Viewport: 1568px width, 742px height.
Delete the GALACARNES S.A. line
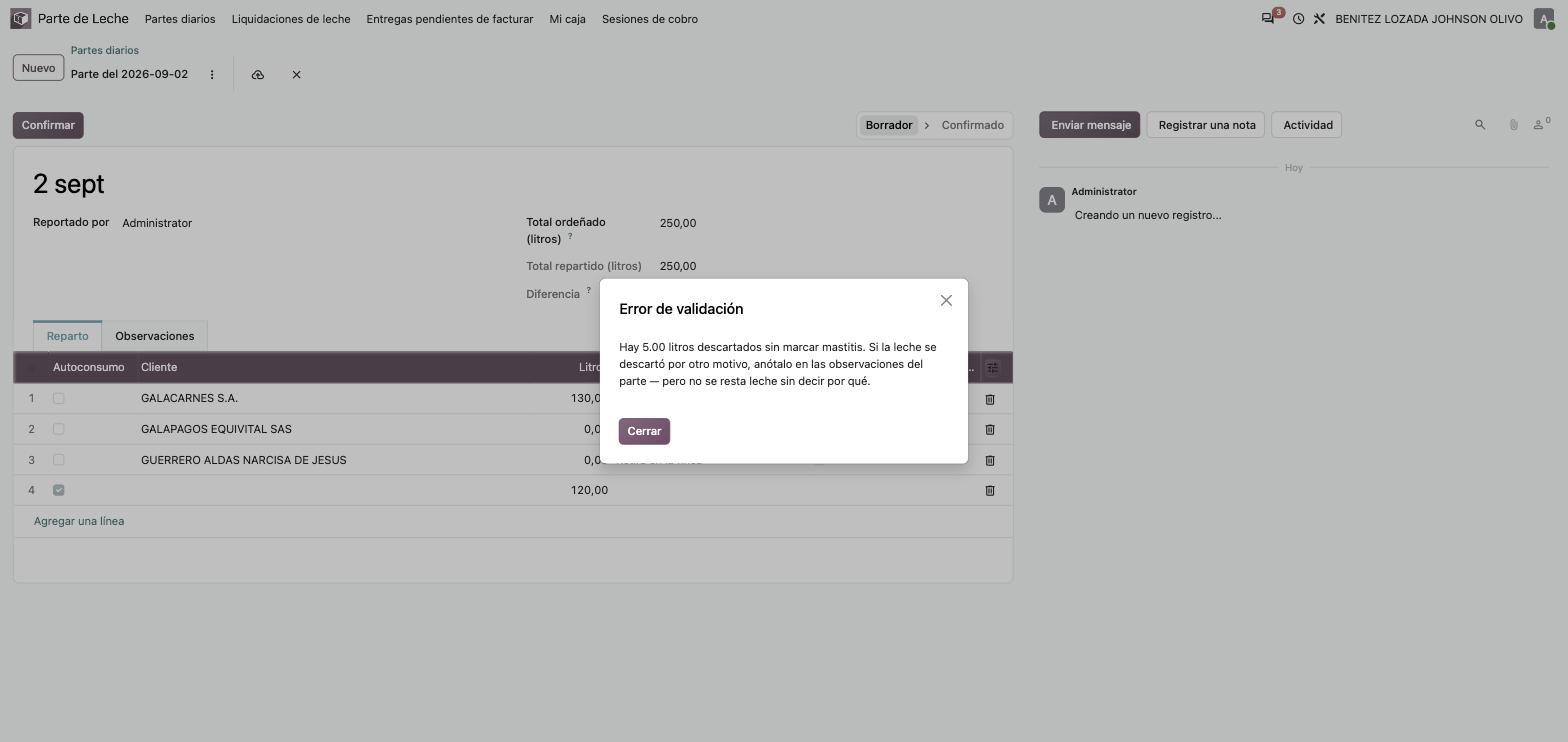pyautogui.click(x=990, y=399)
